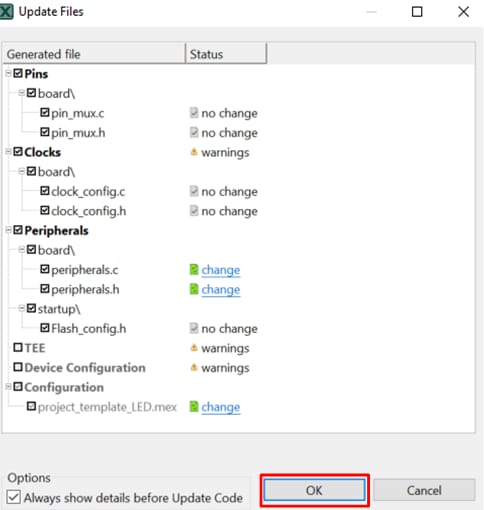This screenshot has height=510, width=484.
Task: Uncheck the Pins group checkbox
Action: pos(18,73)
